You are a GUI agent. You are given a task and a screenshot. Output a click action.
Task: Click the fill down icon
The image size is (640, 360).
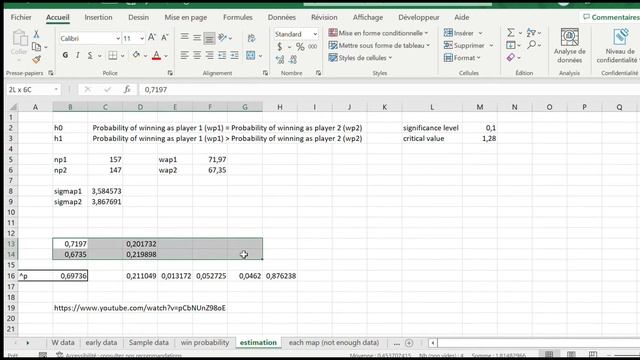click(511, 45)
